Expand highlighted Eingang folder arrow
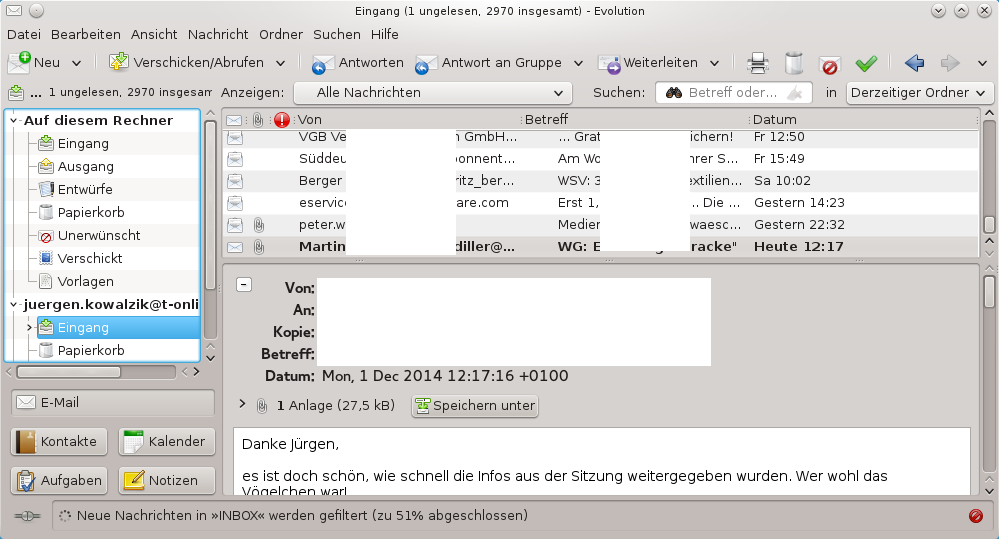The height and width of the screenshot is (539, 999). point(29,327)
